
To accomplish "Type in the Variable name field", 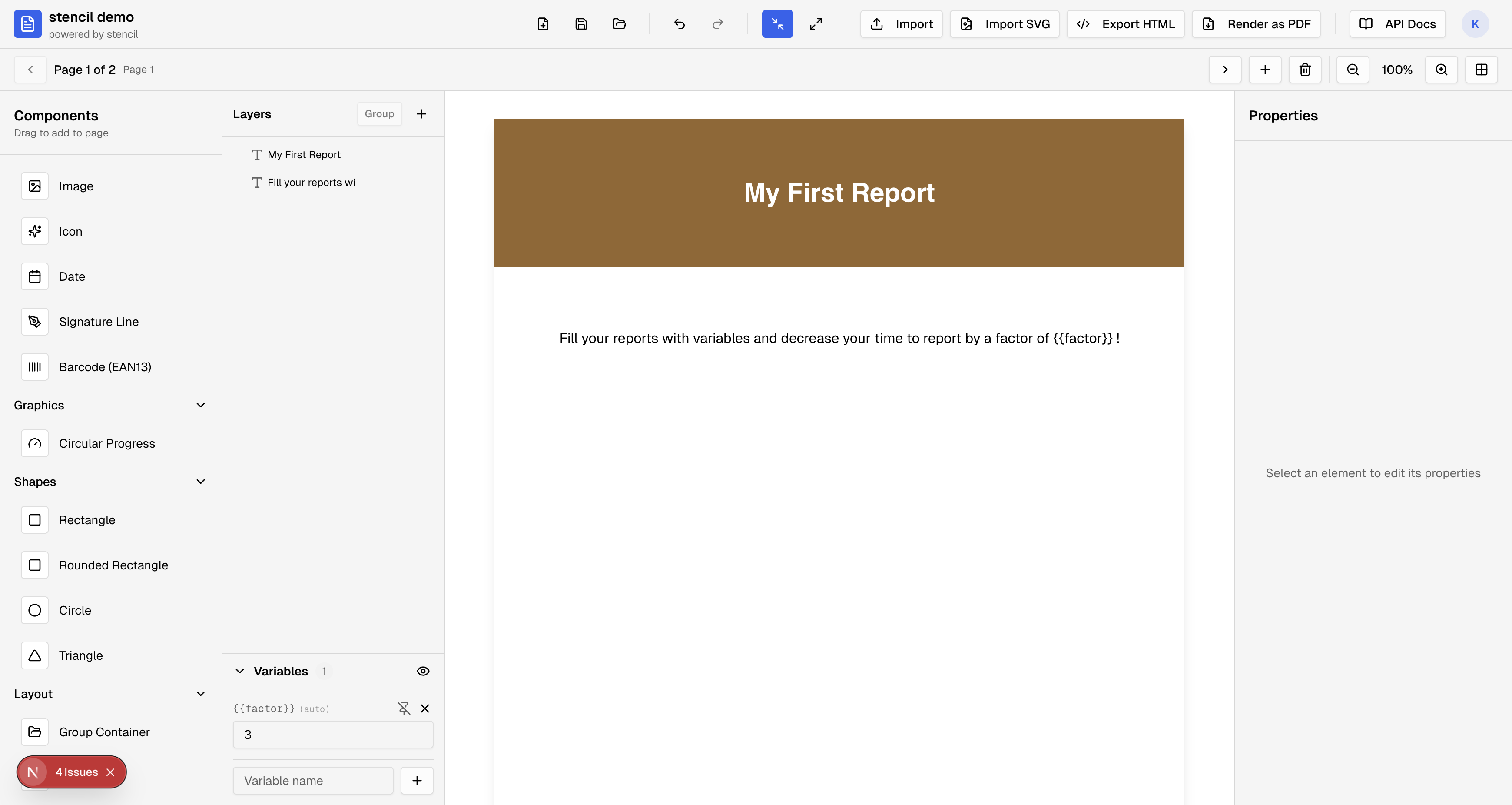I will pos(313,780).
